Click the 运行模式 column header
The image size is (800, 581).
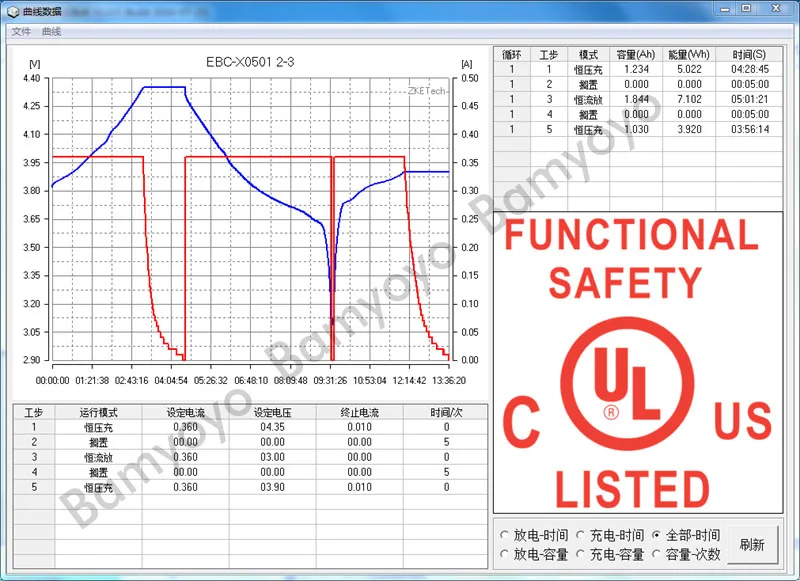(x=98, y=413)
